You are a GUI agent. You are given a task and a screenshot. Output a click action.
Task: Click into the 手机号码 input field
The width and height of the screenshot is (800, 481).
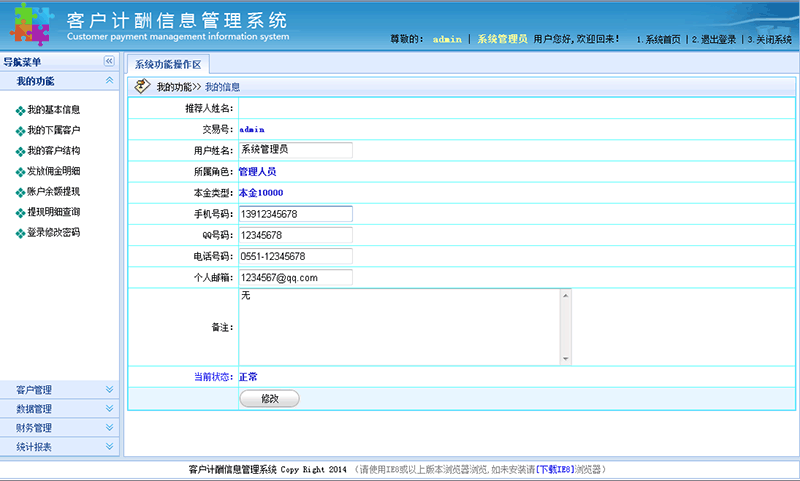click(x=295, y=214)
